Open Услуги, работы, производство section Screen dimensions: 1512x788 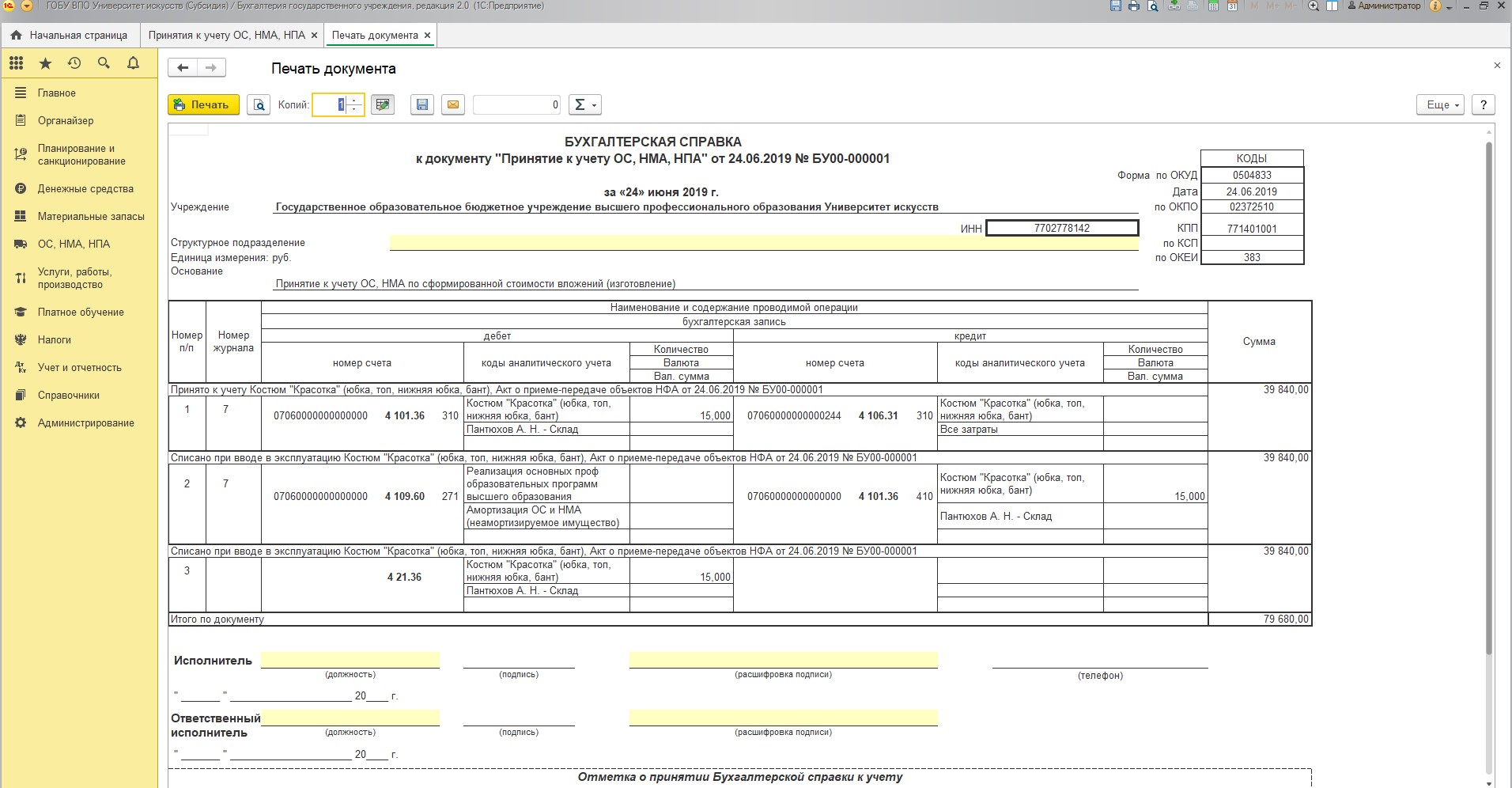tap(79, 278)
